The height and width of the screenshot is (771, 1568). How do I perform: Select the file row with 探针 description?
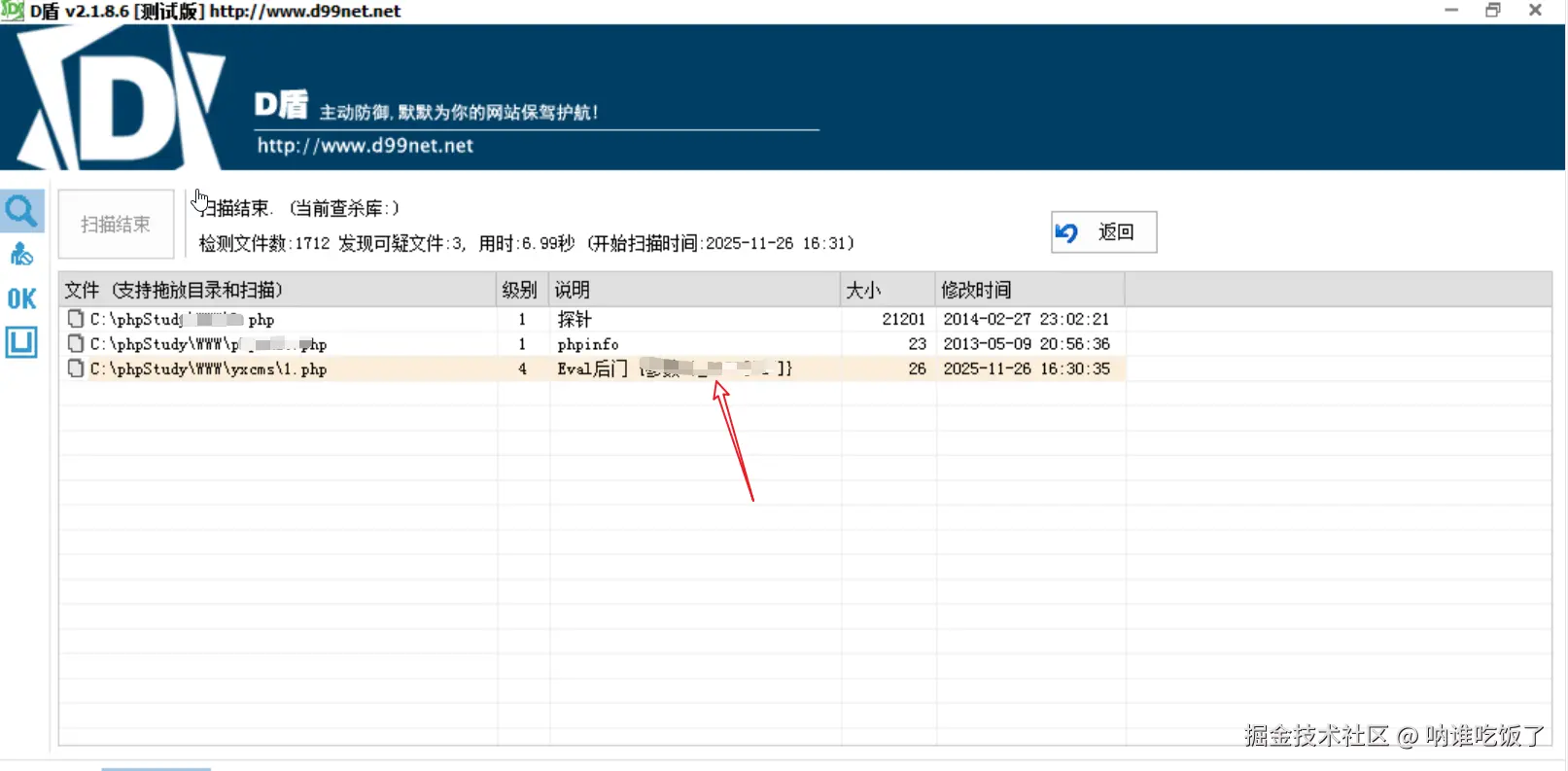pyautogui.click(x=592, y=319)
